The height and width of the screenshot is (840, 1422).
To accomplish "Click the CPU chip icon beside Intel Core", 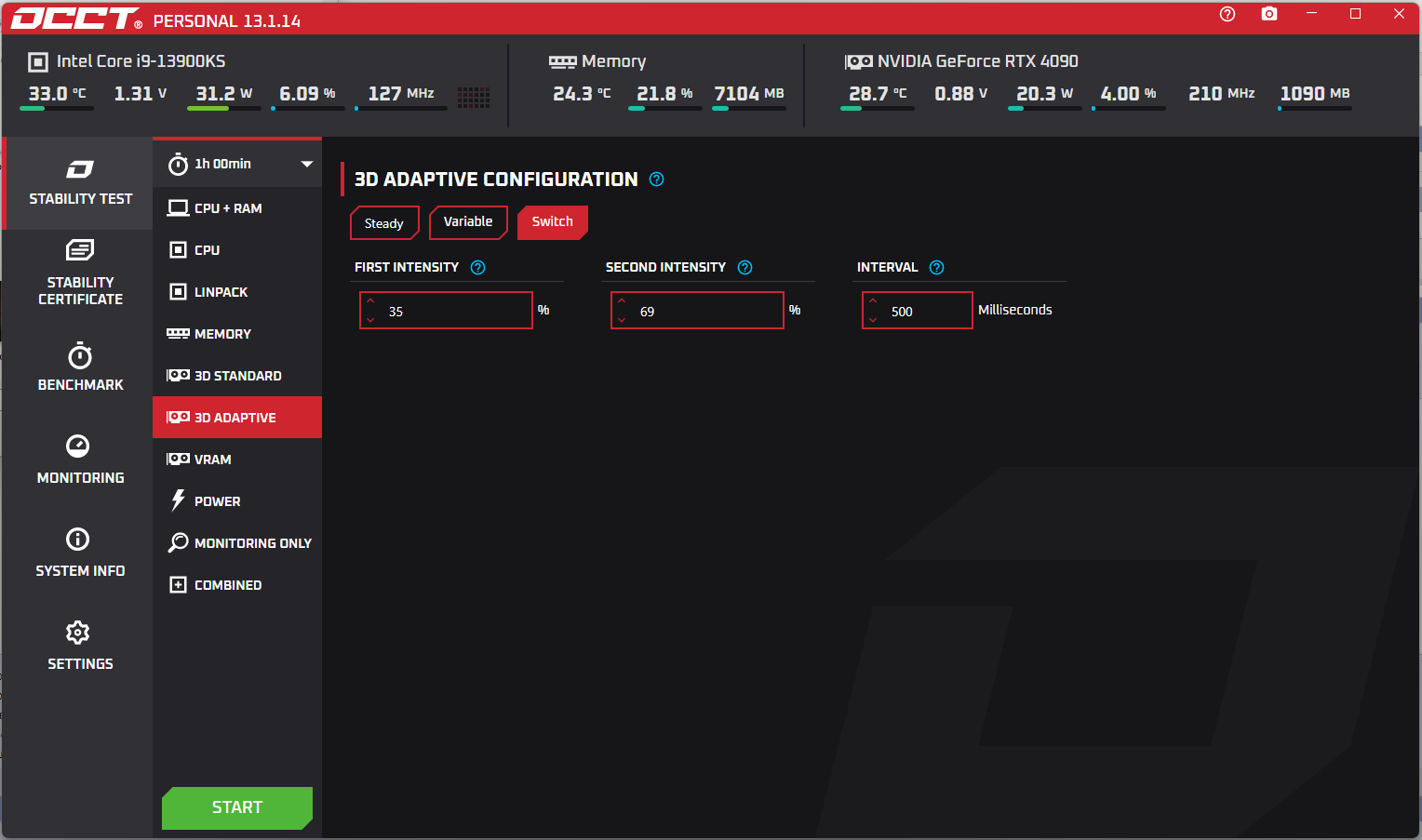I will click(x=38, y=62).
